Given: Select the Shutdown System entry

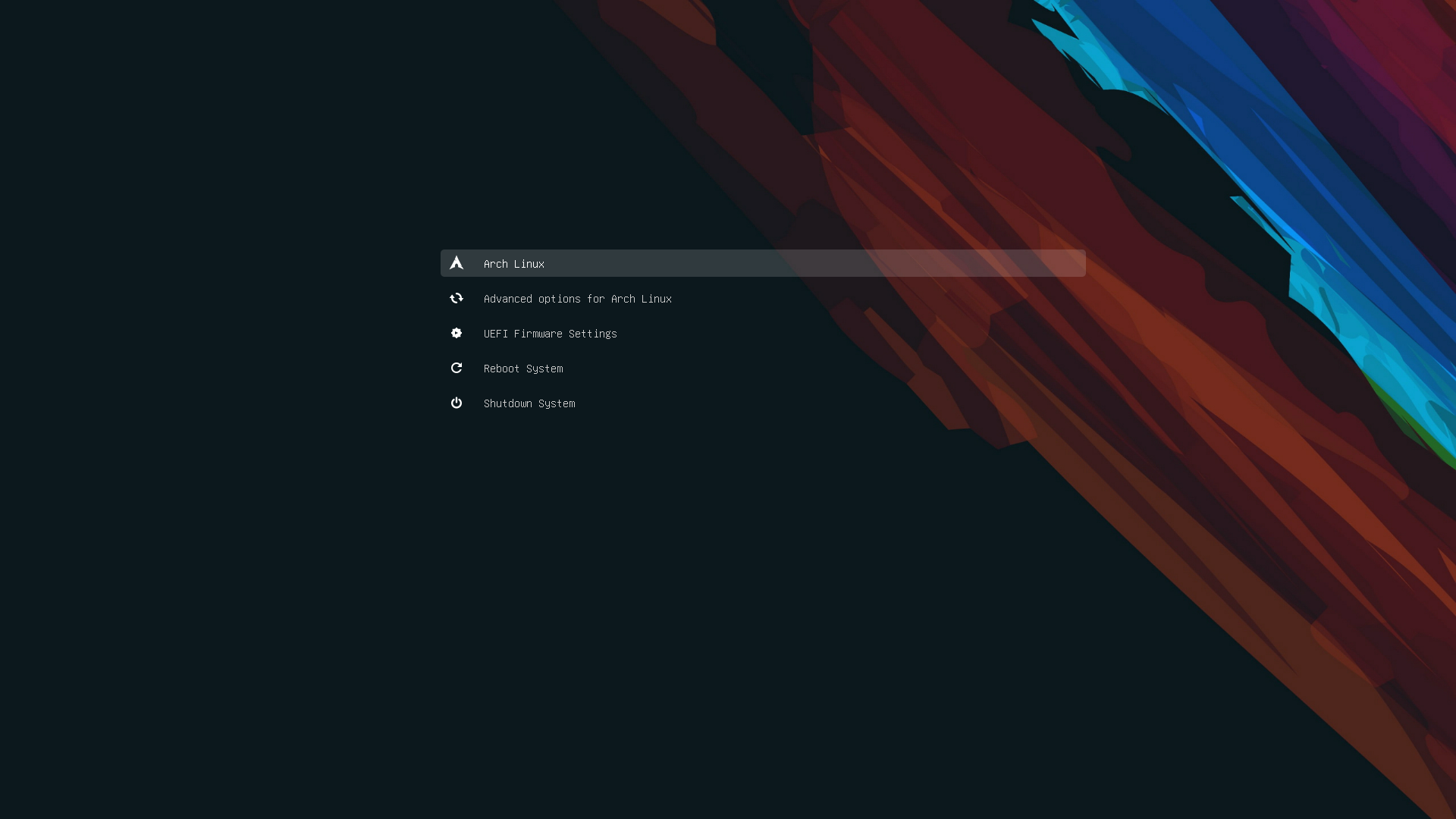Looking at the screenshot, I should 529,403.
